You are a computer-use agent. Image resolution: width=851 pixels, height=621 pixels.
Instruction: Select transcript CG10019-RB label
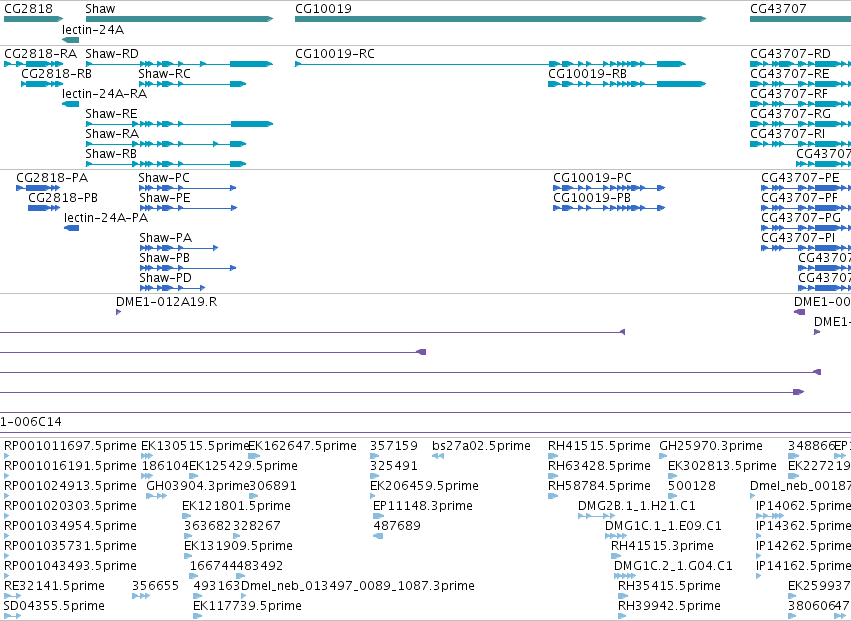[587, 74]
